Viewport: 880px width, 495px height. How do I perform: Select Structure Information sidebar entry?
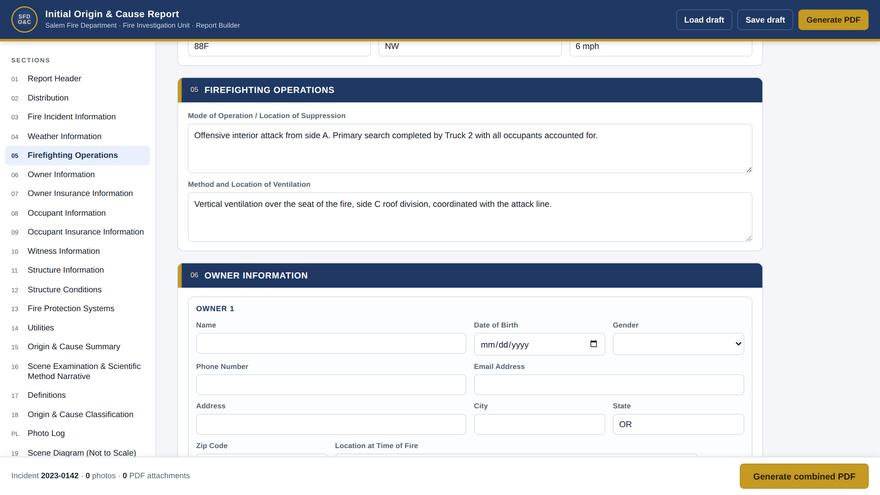pyautogui.click(x=77, y=270)
